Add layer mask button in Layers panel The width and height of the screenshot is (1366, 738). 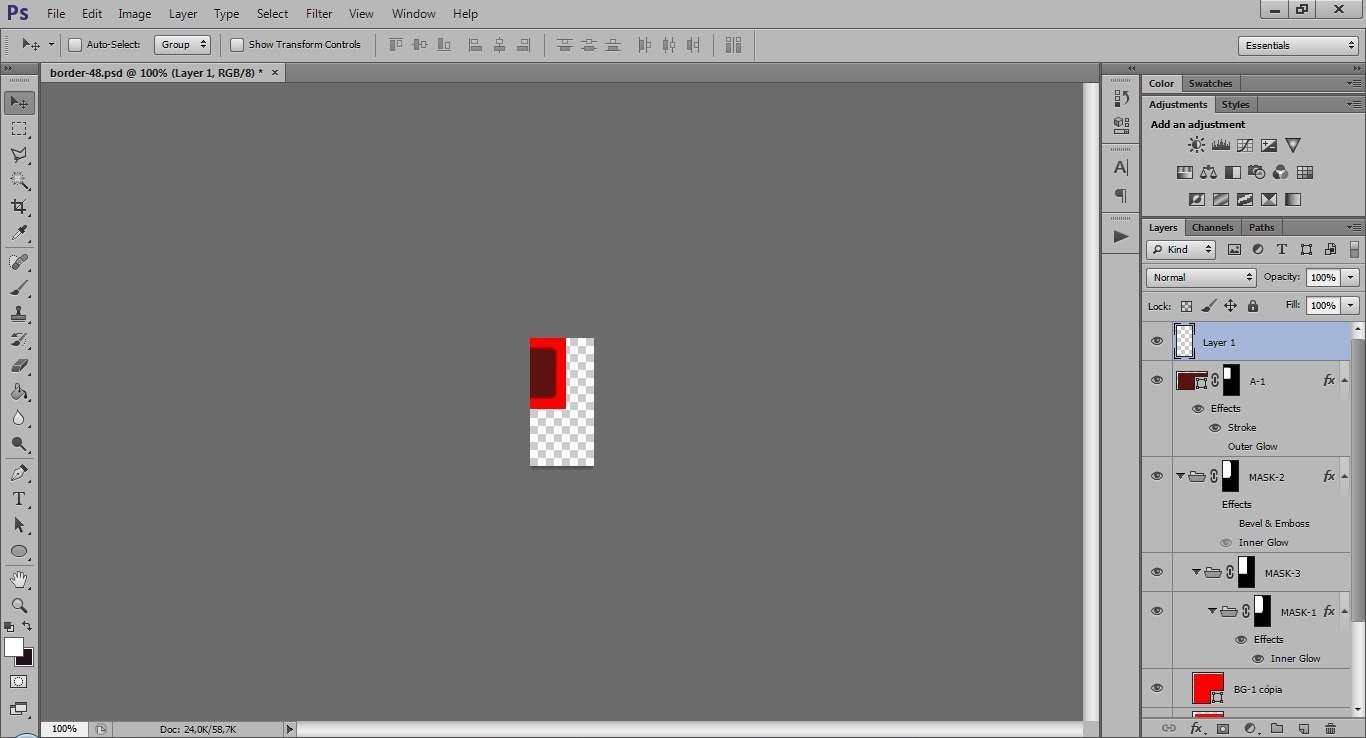(1223, 729)
